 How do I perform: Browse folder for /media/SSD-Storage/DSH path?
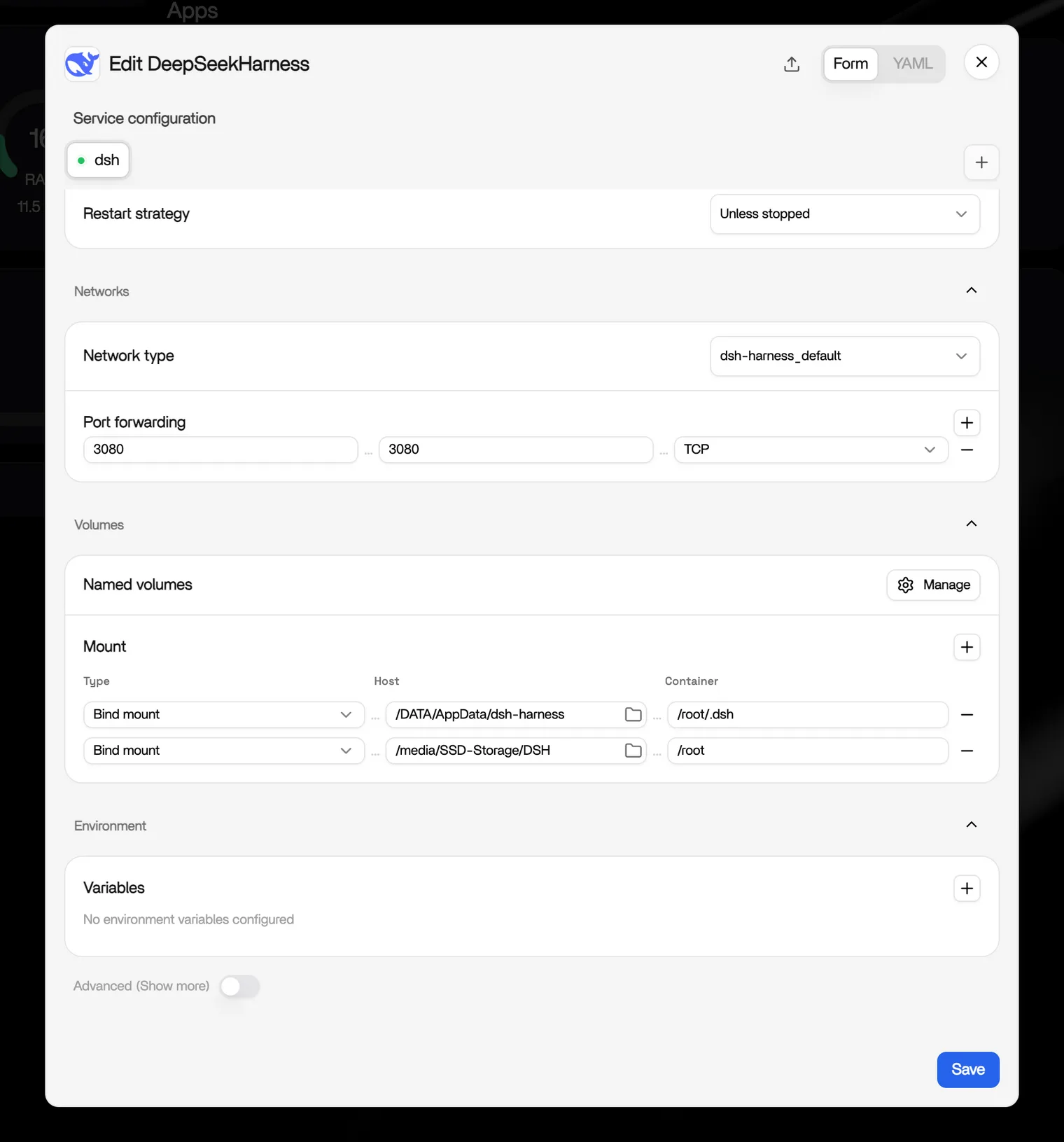pyautogui.click(x=633, y=751)
